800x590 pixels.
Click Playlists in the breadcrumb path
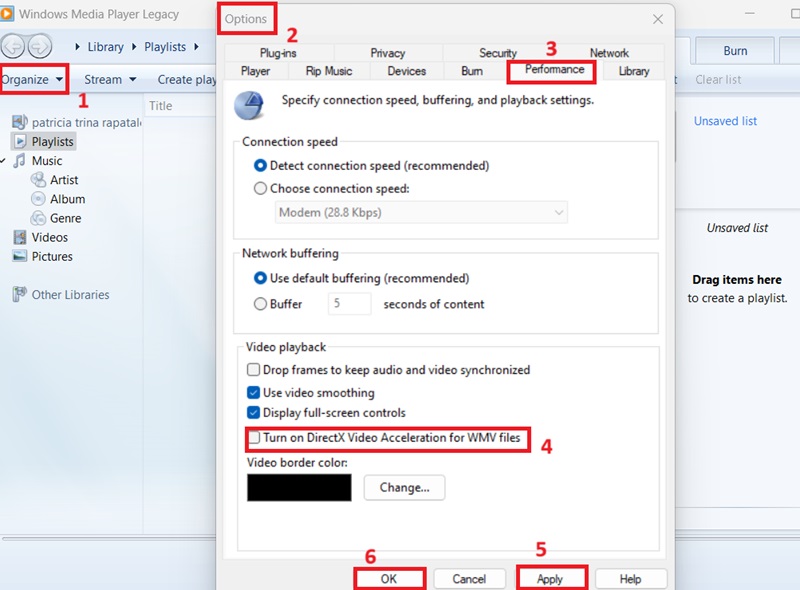(x=165, y=46)
